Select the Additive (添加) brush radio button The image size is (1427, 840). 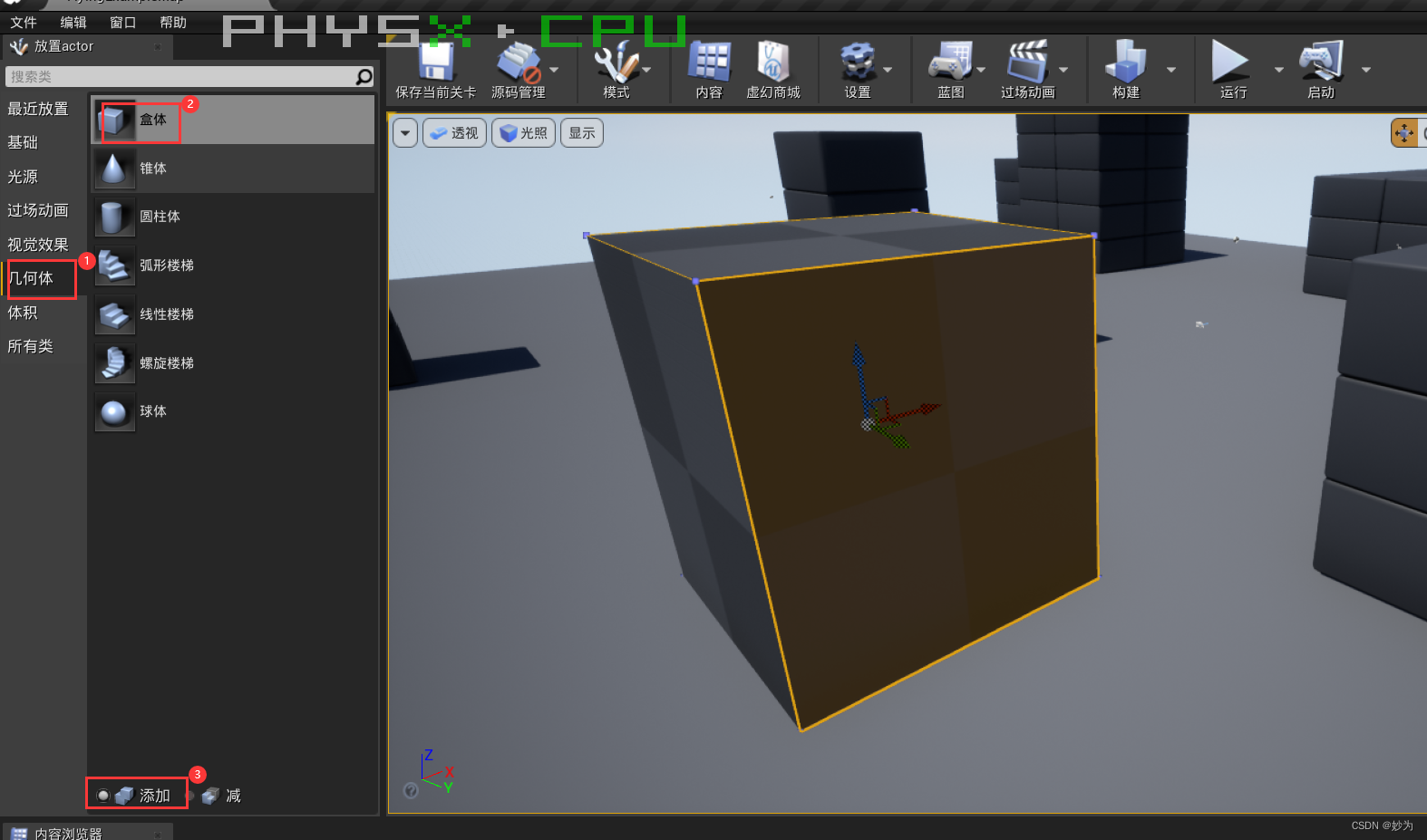point(103,796)
